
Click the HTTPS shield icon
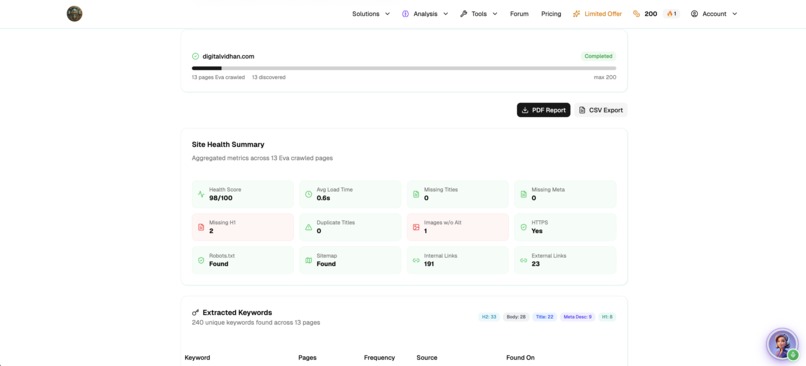point(523,227)
